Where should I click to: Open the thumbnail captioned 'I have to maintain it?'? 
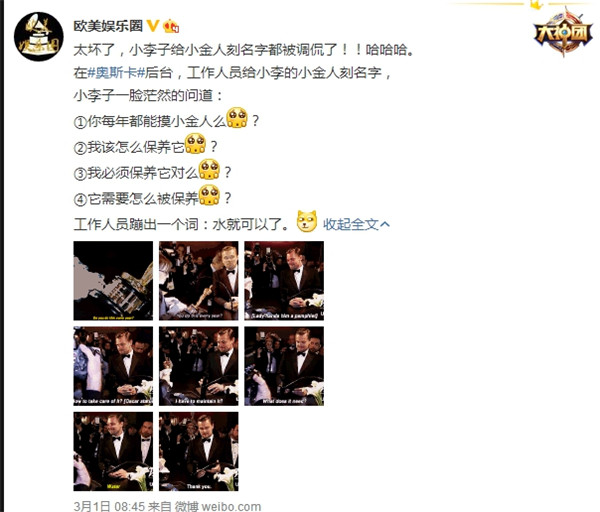tap(199, 366)
